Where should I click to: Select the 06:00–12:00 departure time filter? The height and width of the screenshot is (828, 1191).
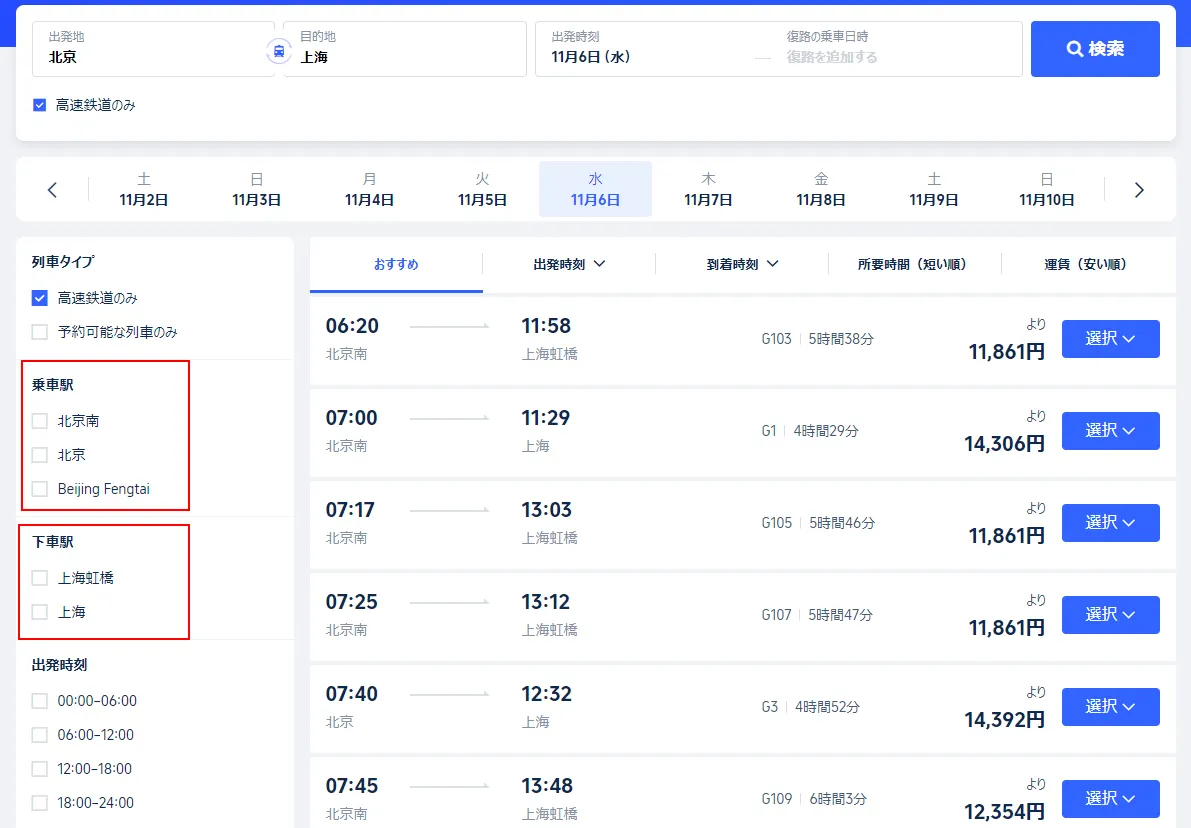coord(40,735)
